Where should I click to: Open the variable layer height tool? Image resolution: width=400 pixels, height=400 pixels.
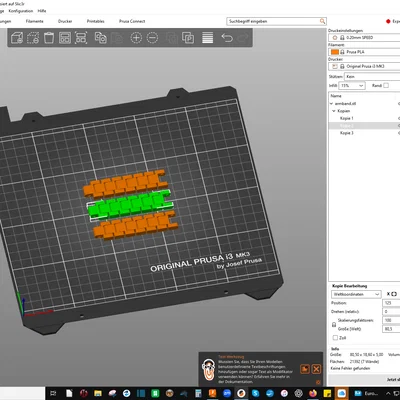(207, 38)
